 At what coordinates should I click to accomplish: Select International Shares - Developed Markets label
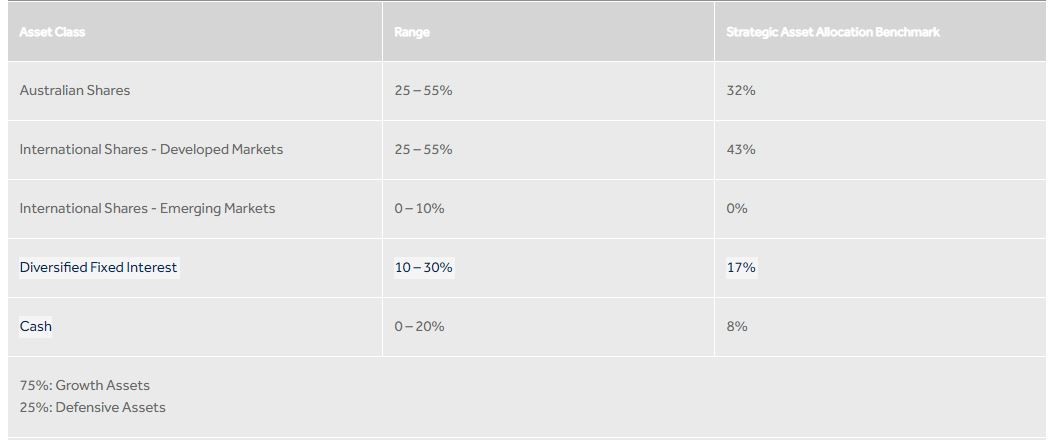tap(151, 149)
